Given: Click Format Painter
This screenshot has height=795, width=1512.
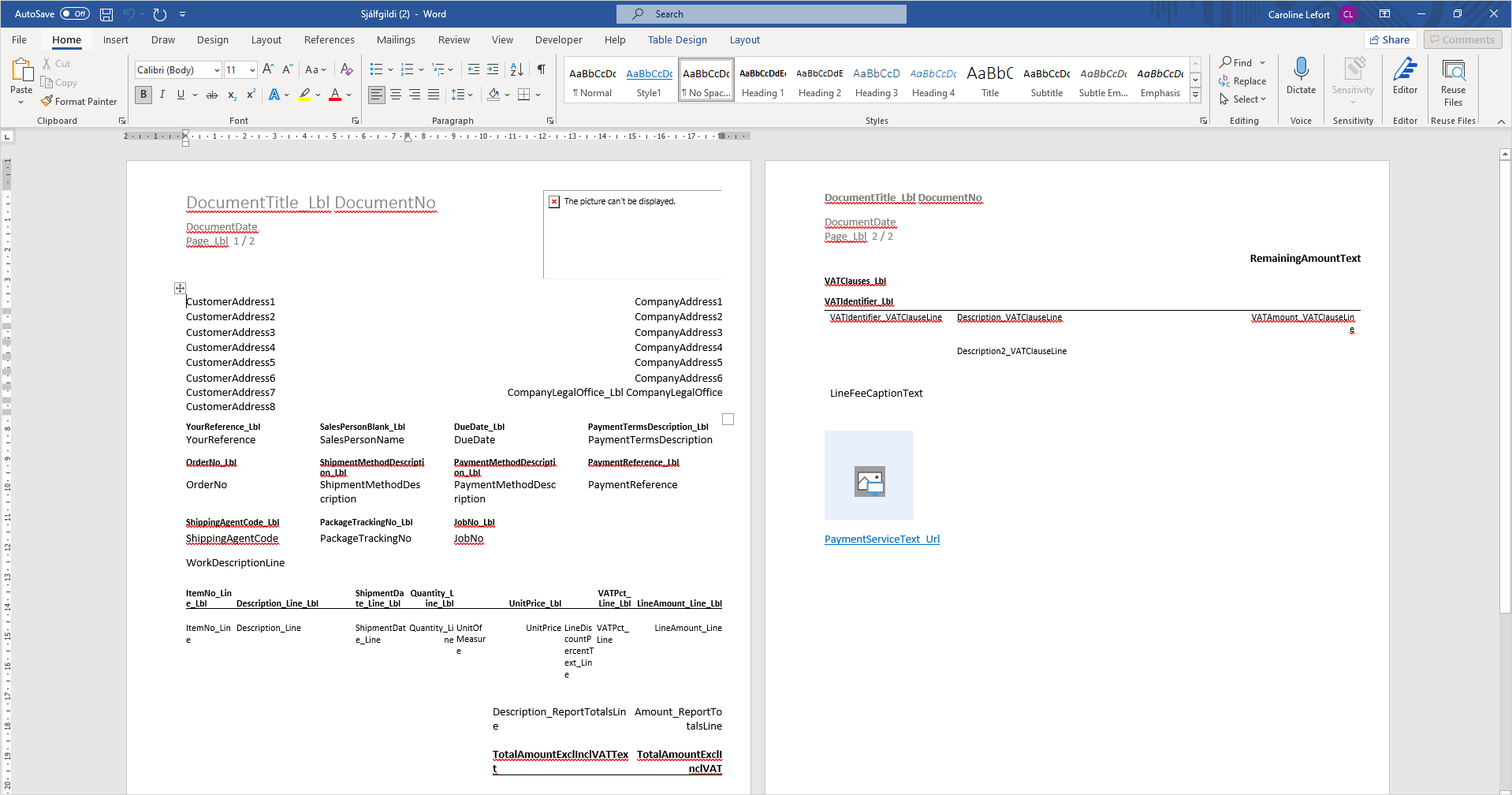Looking at the screenshot, I should click(x=79, y=102).
